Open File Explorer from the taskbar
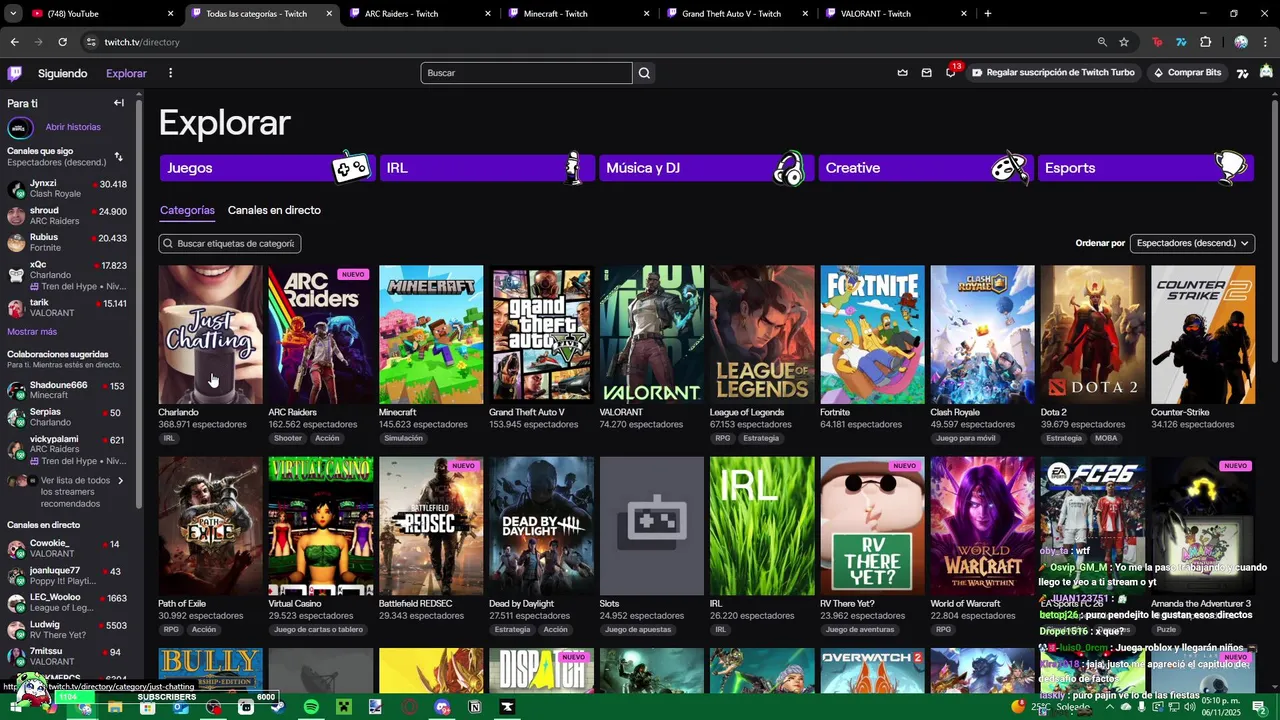This screenshot has width=1280, height=720. coord(115,707)
